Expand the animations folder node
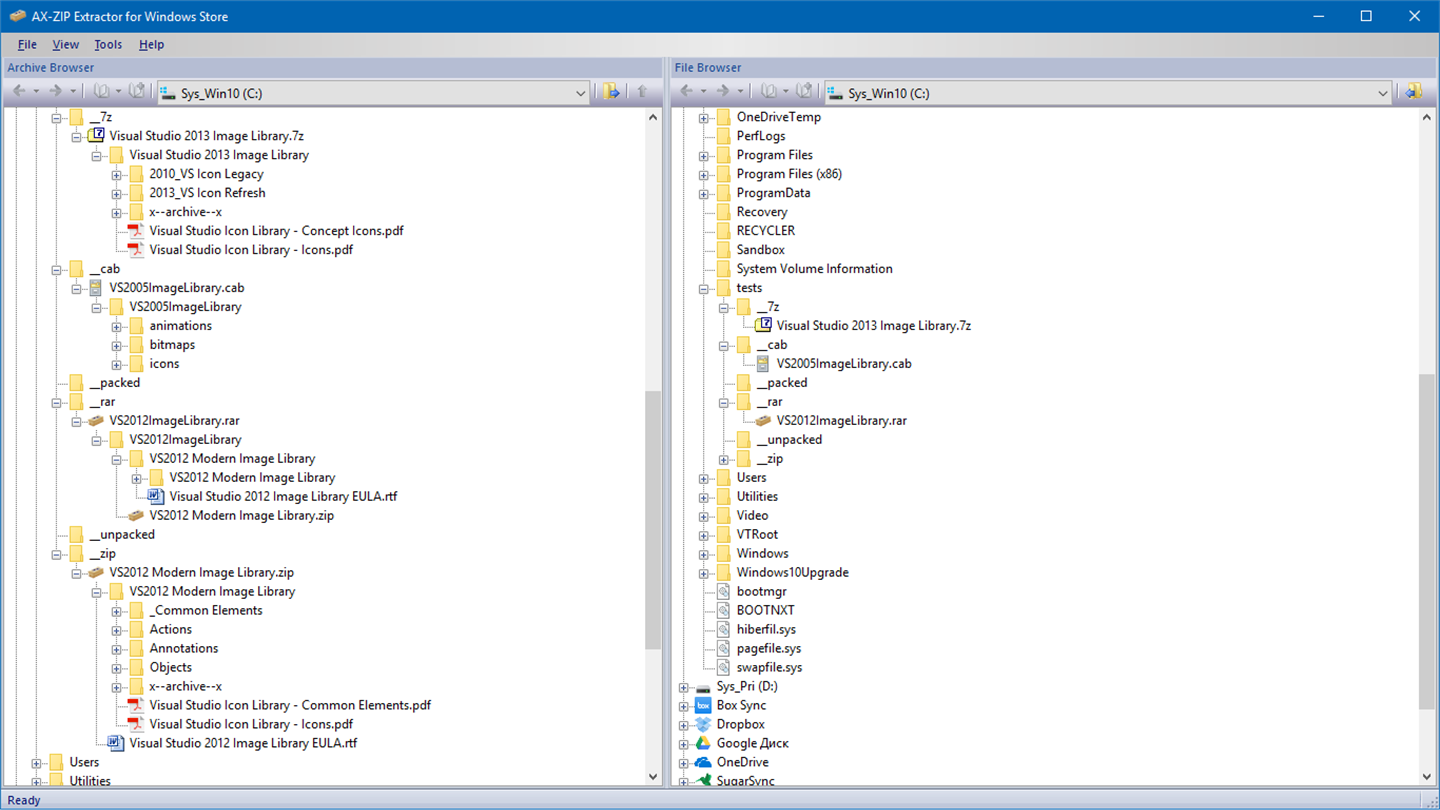 click(116, 327)
